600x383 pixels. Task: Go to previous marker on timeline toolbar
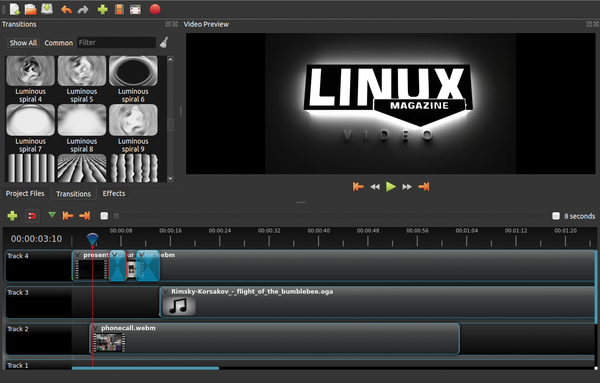[68, 216]
